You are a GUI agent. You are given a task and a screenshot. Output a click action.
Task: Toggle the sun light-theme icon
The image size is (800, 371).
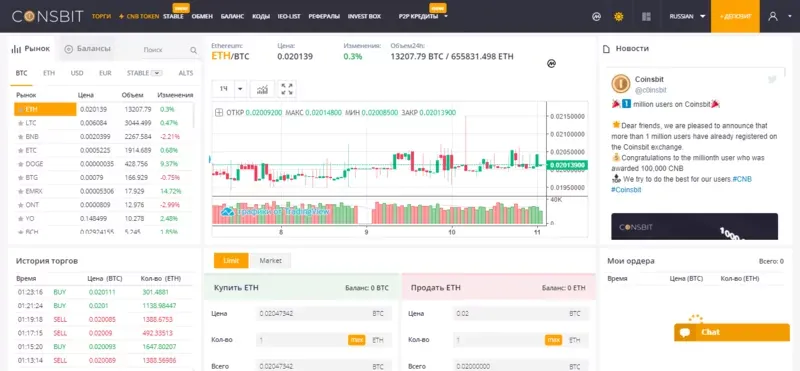(x=619, y=16)
